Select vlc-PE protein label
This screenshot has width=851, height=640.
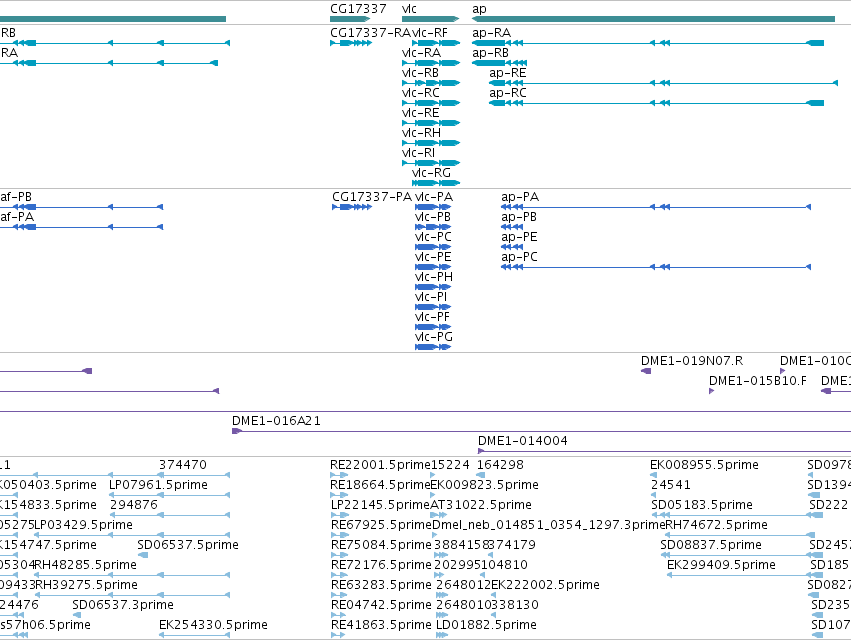433,257
